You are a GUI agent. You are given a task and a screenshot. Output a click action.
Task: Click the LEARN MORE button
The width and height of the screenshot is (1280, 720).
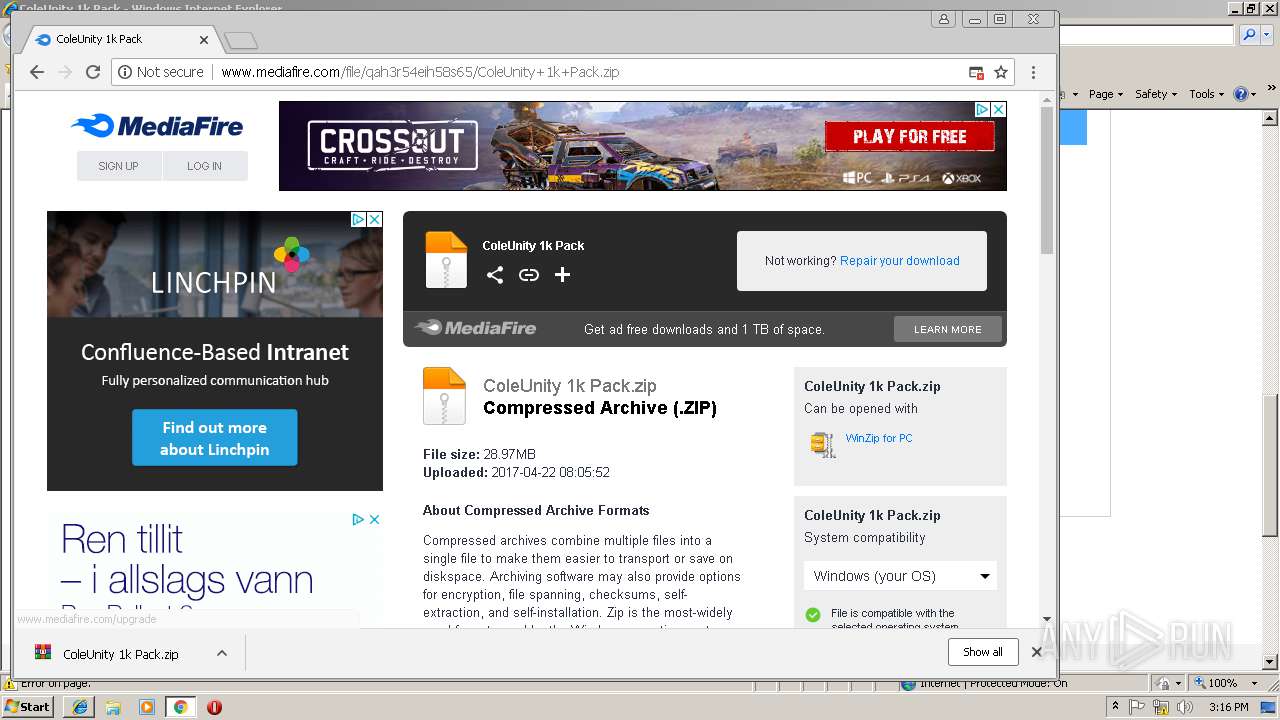coord(947,329)
